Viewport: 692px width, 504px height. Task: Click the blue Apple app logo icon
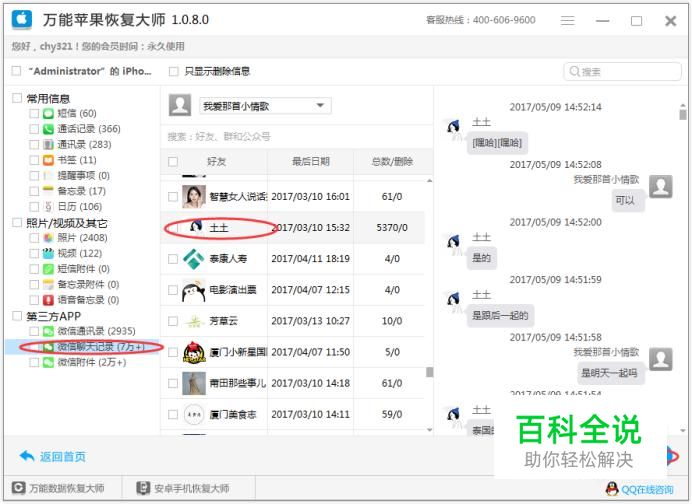click(22, 19)
